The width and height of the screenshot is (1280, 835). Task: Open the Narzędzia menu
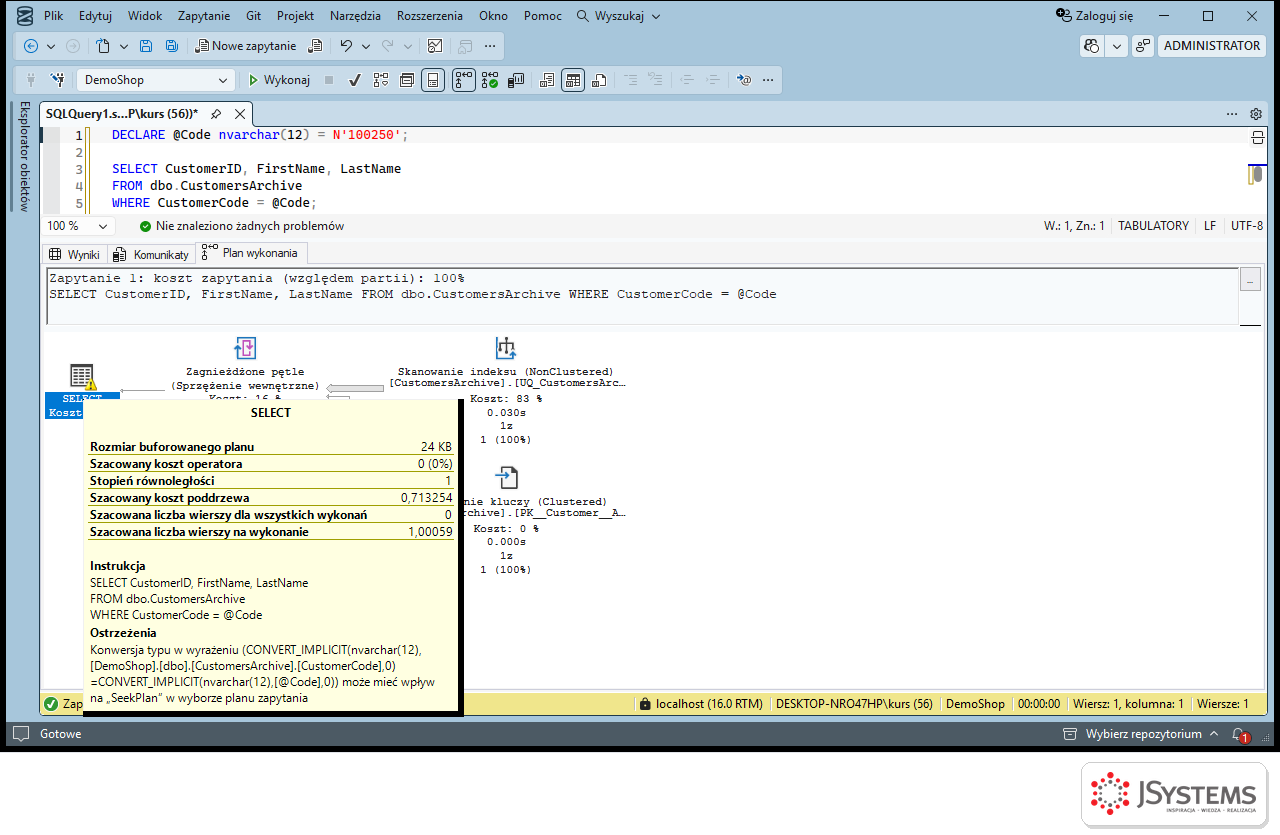tap(356, 16)
